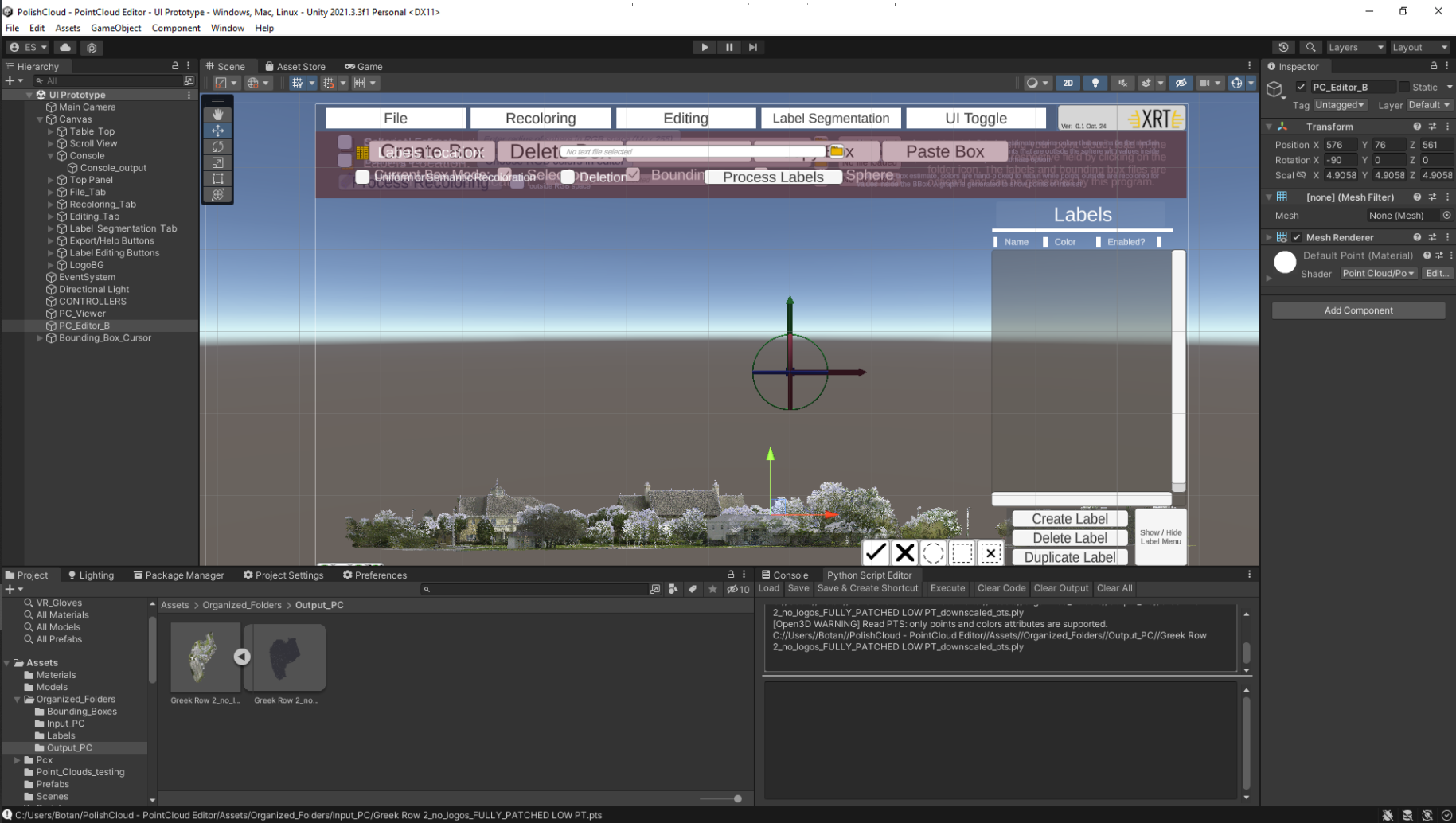
Task: Click the Duplicate Label button
Action: click(x=1070, y=557)
